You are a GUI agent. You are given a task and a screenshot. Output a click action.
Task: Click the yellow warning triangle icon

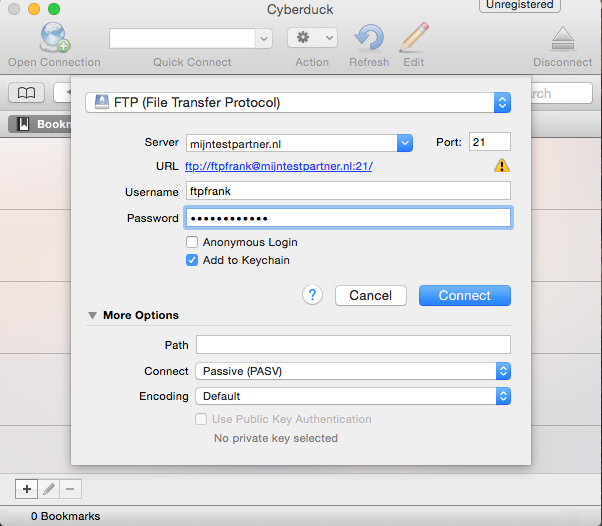click(502, 165)
